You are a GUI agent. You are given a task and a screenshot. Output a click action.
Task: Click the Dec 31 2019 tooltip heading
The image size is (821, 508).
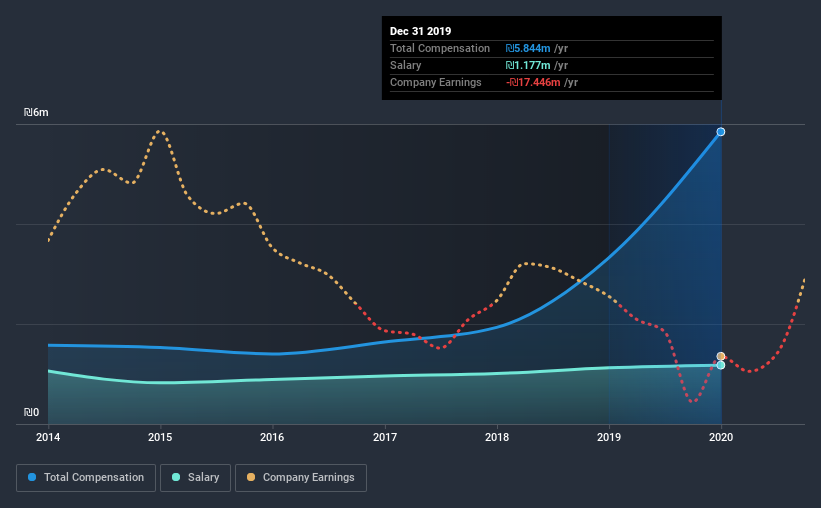point(420,31)
